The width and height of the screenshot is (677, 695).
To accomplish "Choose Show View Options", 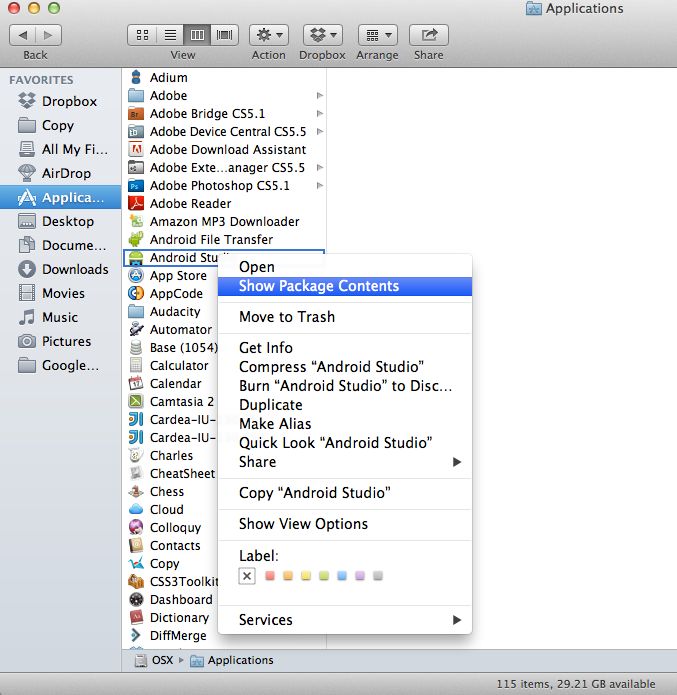I will [x=345, y=524].
